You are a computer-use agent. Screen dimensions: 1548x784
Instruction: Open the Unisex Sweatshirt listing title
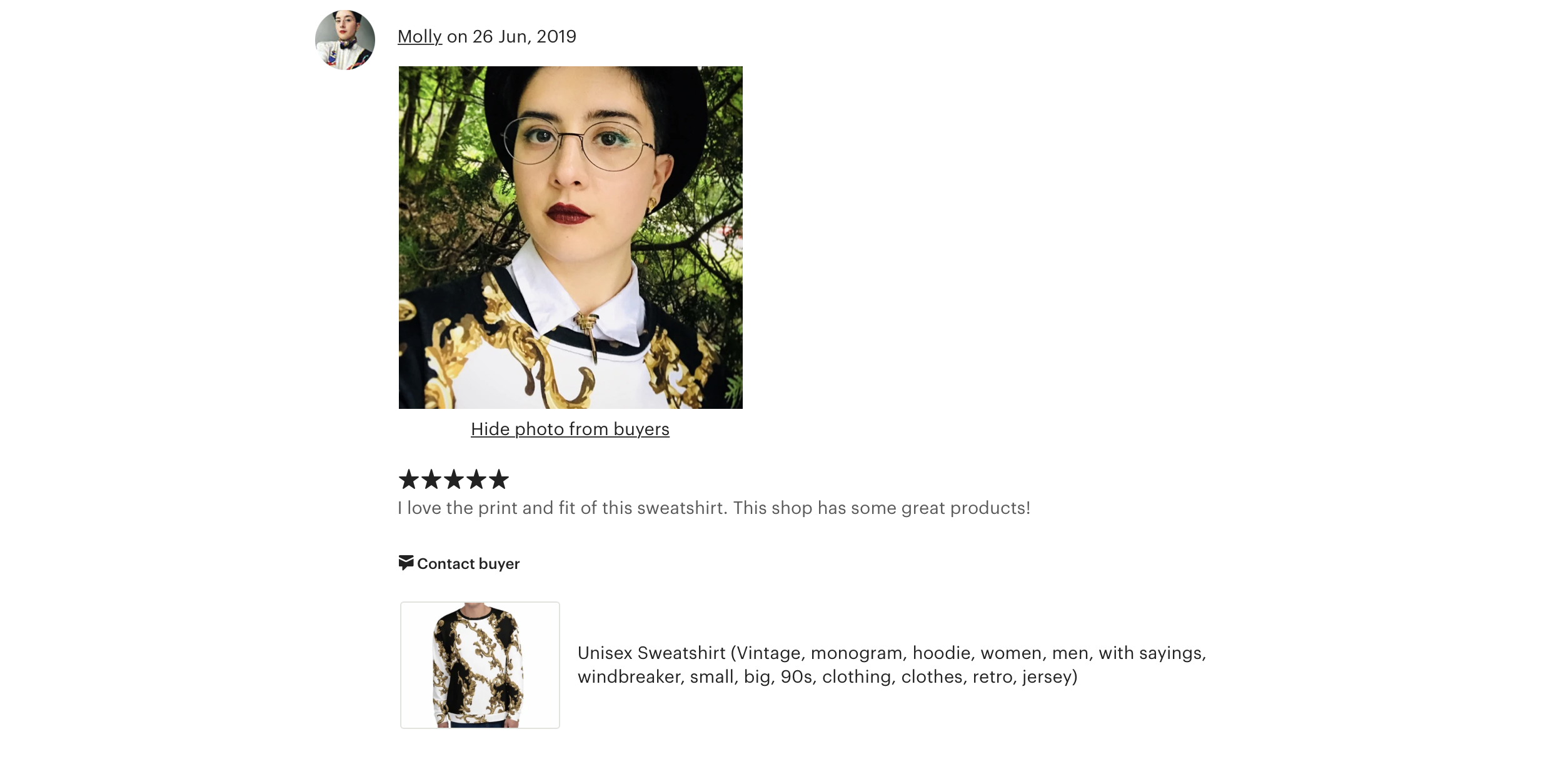pos(892,665)
